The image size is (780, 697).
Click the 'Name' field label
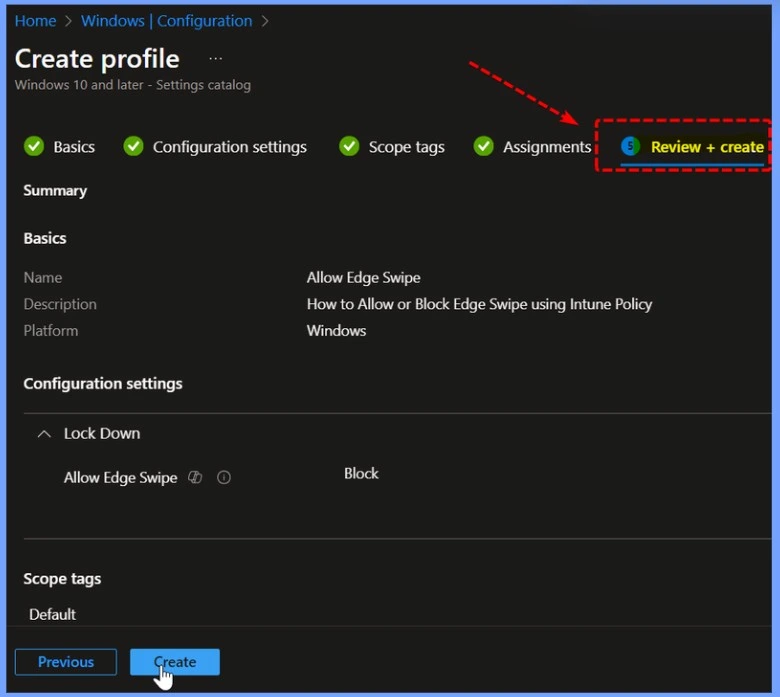[x=43, y=278]
